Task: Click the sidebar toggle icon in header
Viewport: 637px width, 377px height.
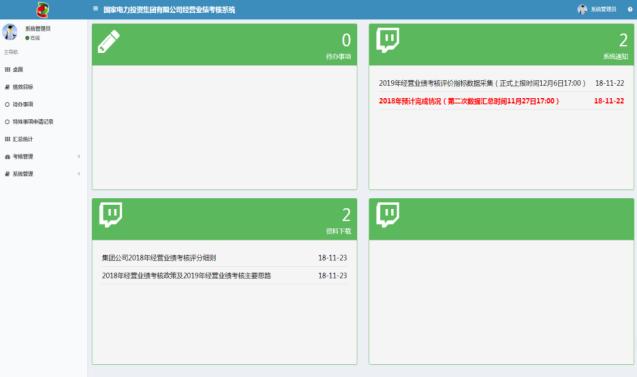Action: pyautogui.click(x=95, y=9)
